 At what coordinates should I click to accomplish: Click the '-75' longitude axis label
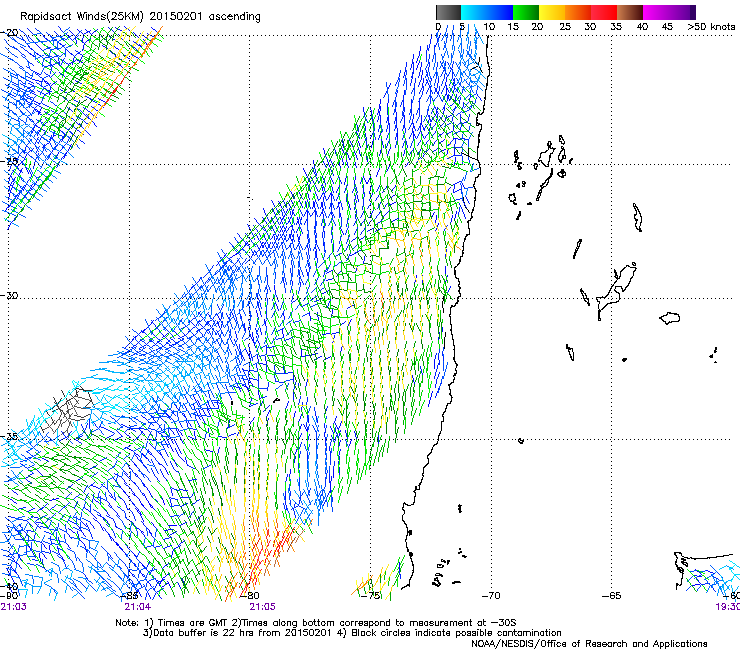(x=371, y=596)
